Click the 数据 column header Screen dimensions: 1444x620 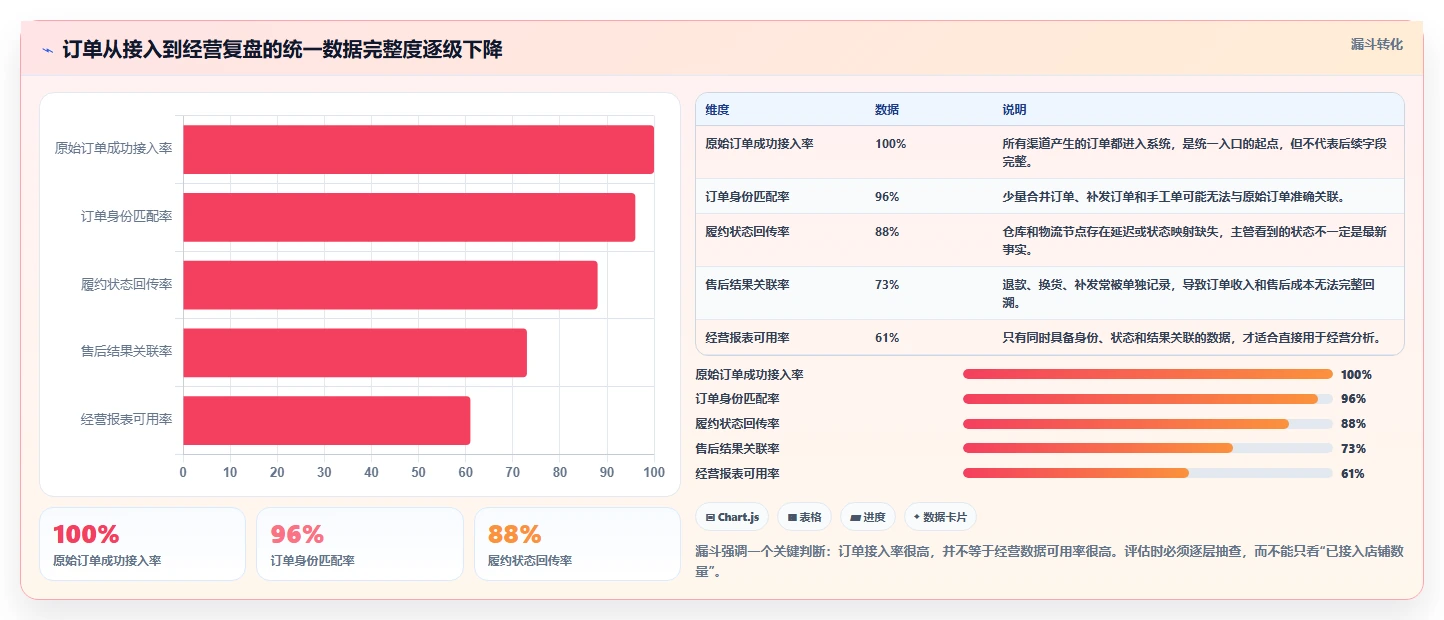pyautogui.click(x=887, y=110)
